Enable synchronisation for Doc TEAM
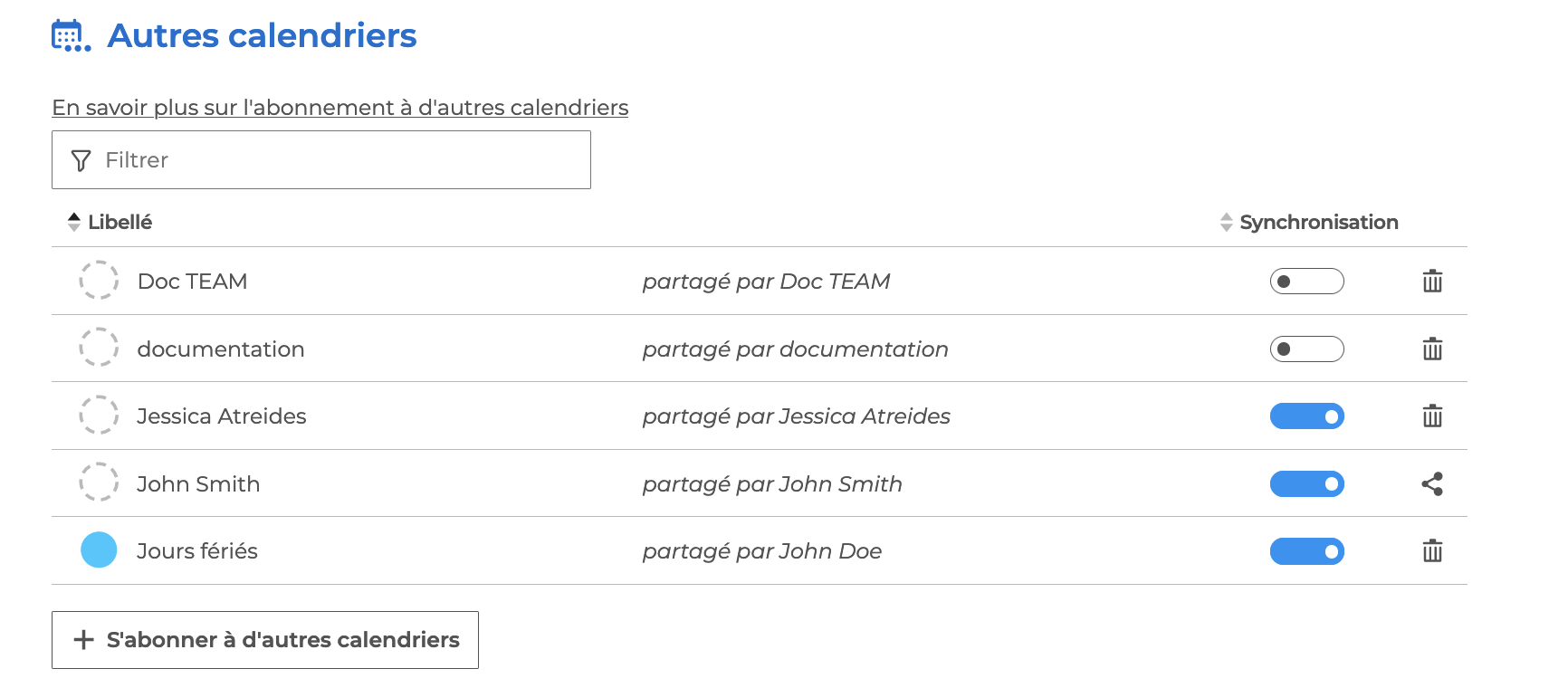This screenshot has width=1568, height=688. [1306, 282]
